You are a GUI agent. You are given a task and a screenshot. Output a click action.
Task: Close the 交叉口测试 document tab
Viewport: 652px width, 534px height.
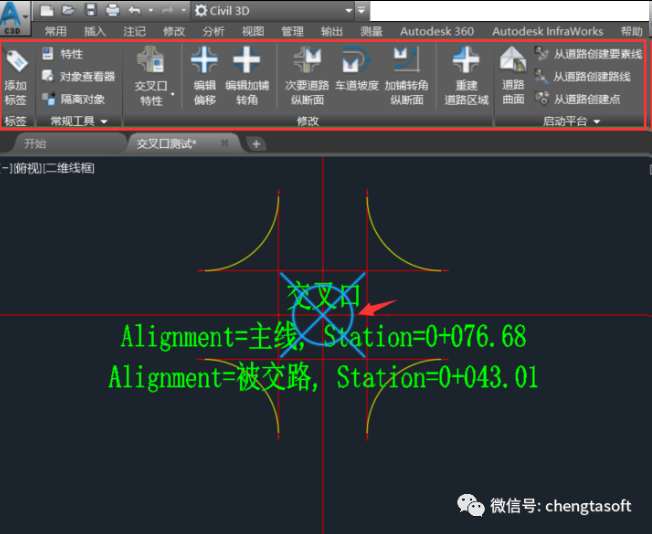click(225, 143)
